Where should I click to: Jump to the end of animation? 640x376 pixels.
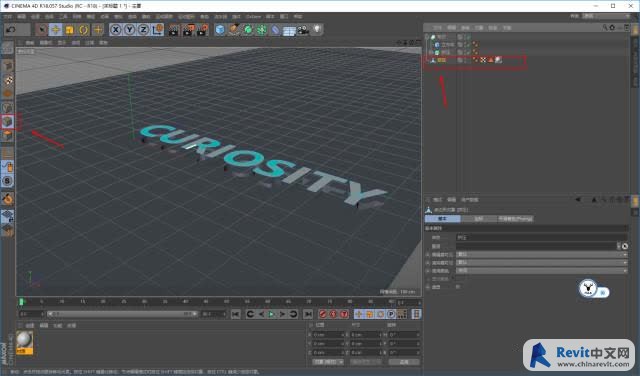pos(308,314)
